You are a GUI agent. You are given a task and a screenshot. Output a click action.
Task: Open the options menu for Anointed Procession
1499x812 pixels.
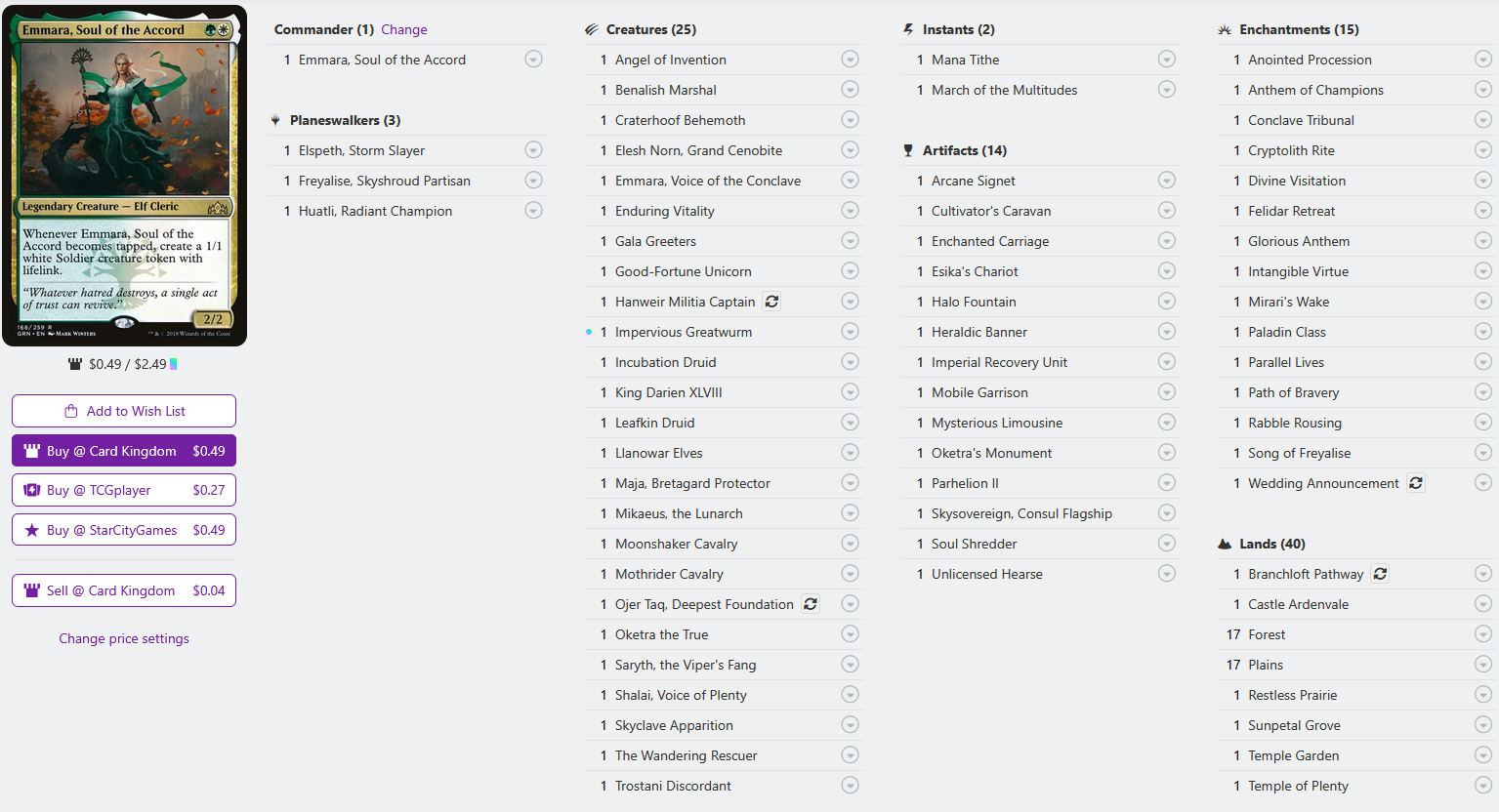tap(1483, 60)
